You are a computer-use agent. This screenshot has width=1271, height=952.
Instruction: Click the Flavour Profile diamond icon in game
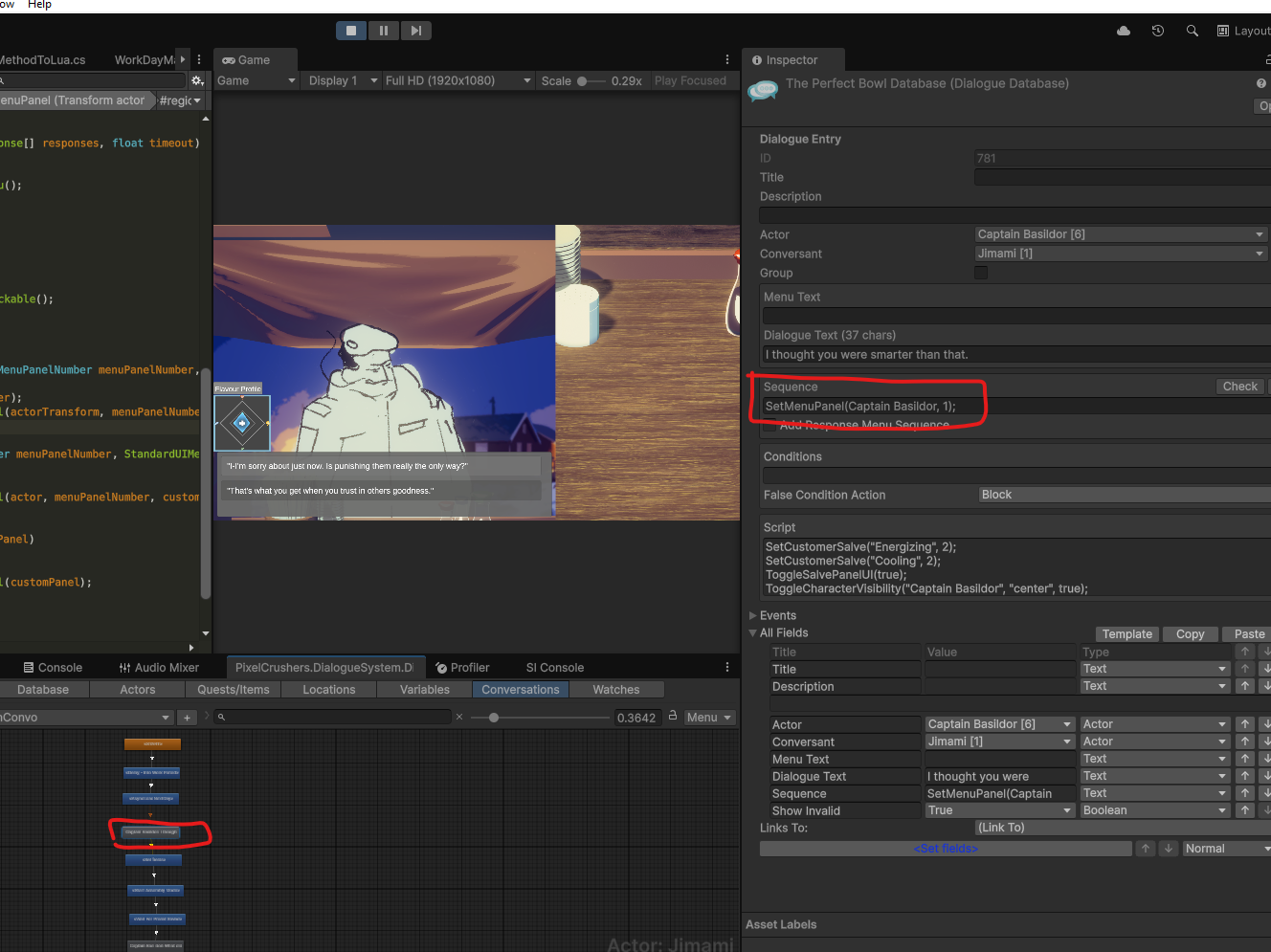click(242, 423)
